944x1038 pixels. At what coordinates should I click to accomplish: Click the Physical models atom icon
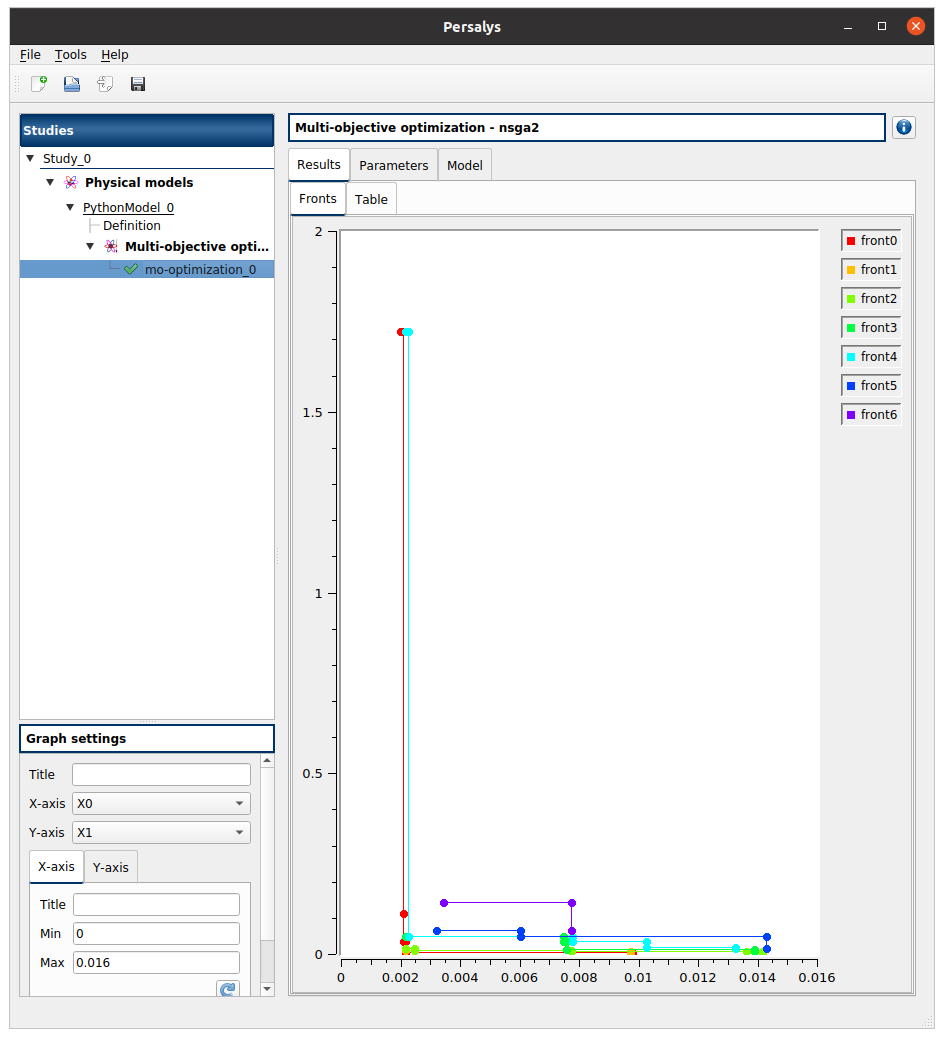click(x=70, y=183)
